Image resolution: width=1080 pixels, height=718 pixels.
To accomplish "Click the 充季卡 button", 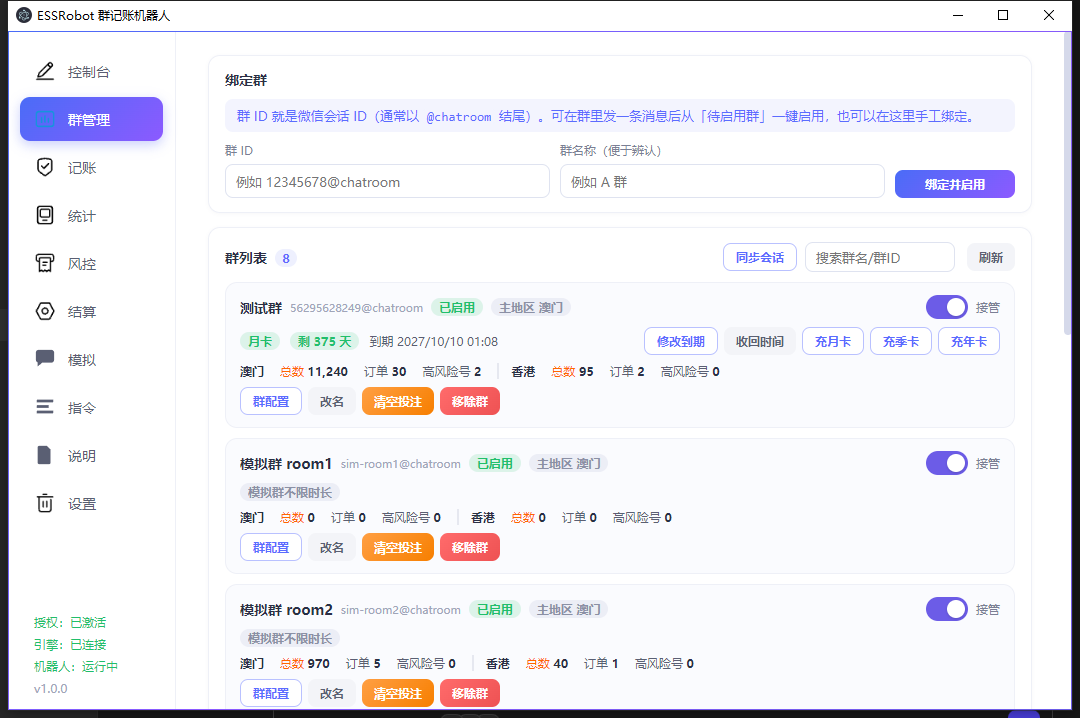I will (x=901, y=341).
